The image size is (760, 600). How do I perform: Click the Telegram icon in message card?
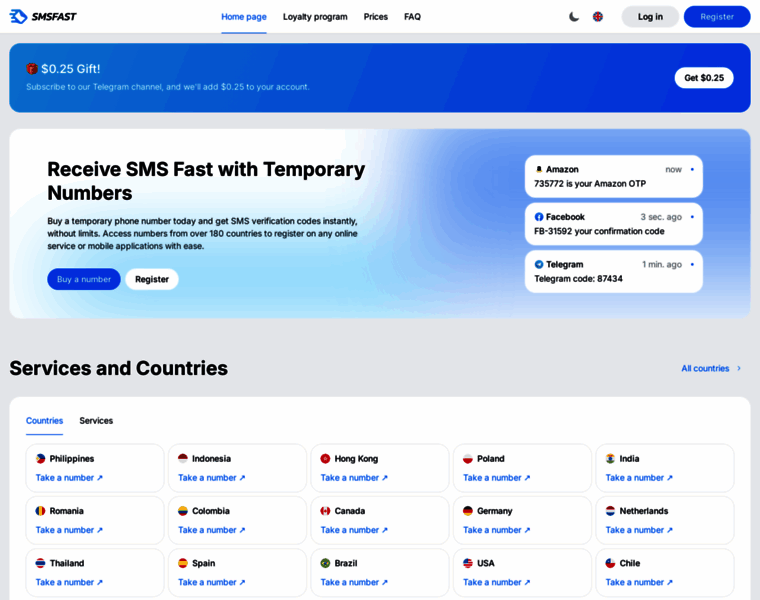(539, 265)
